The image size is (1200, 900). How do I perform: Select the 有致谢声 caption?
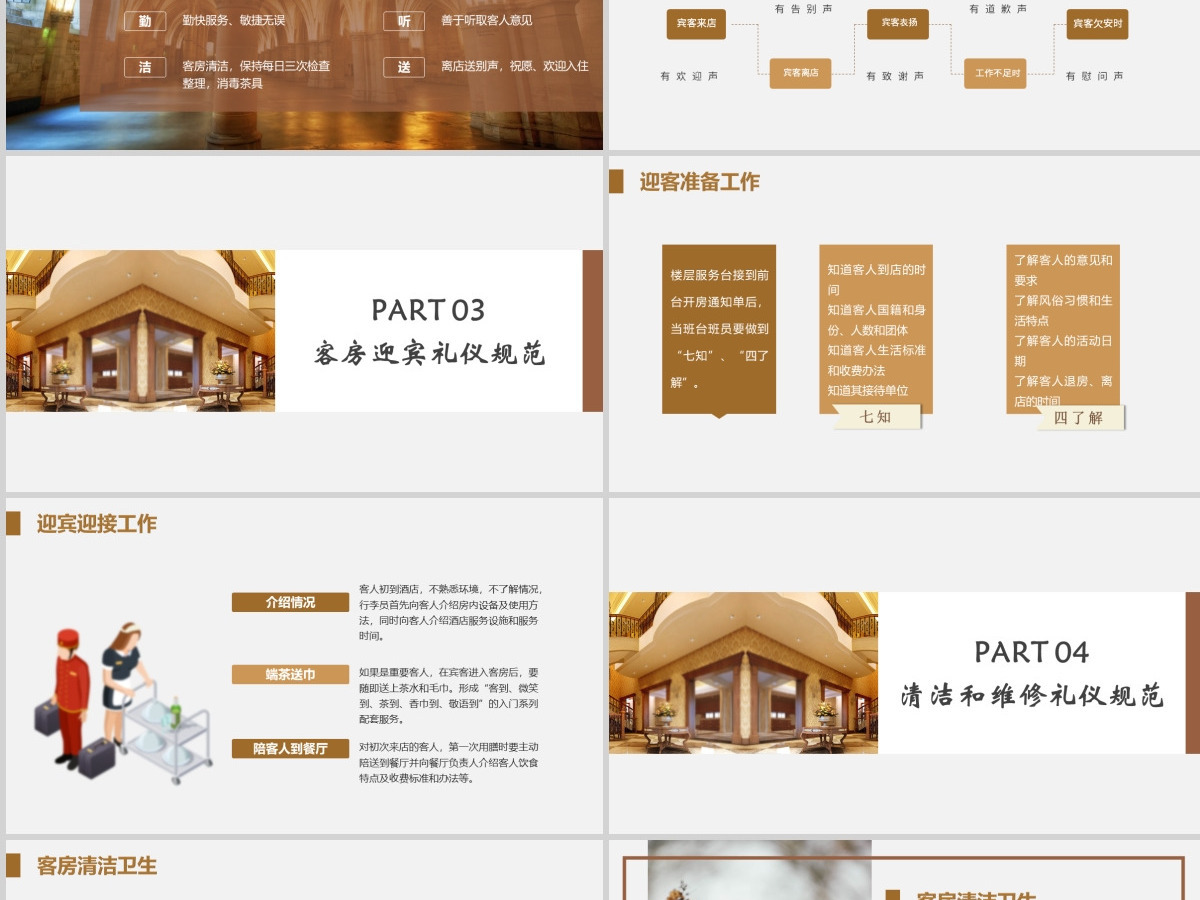point(895,76)
